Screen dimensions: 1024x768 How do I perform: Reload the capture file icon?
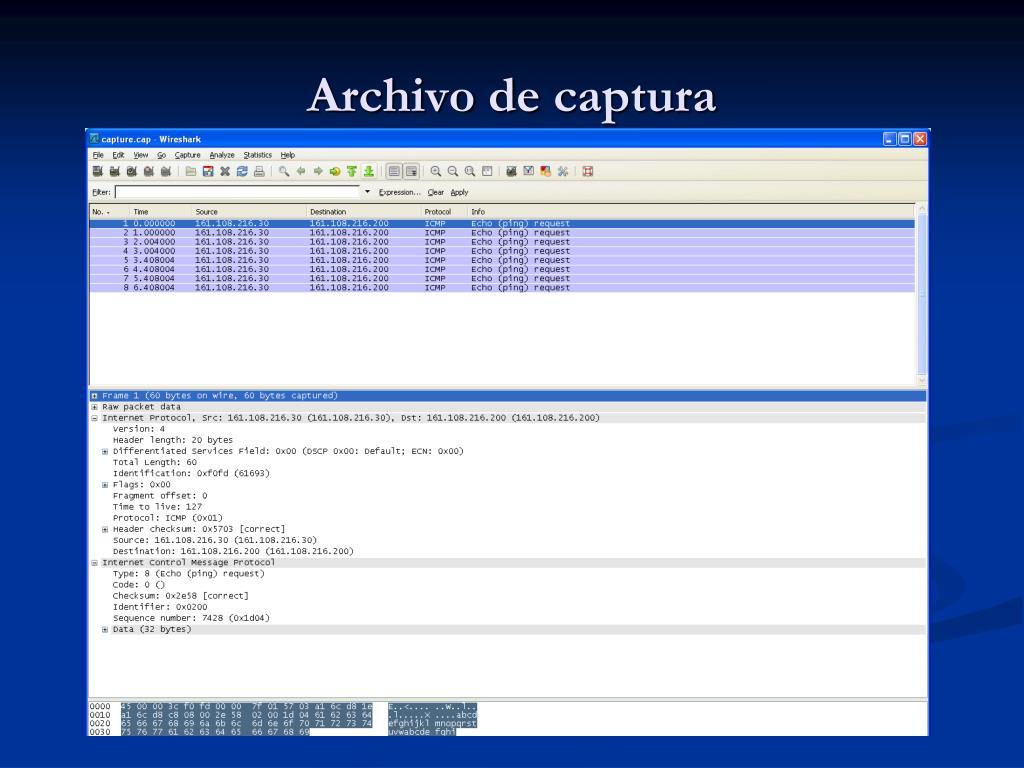pyautogui.click(x=242, y=171)
